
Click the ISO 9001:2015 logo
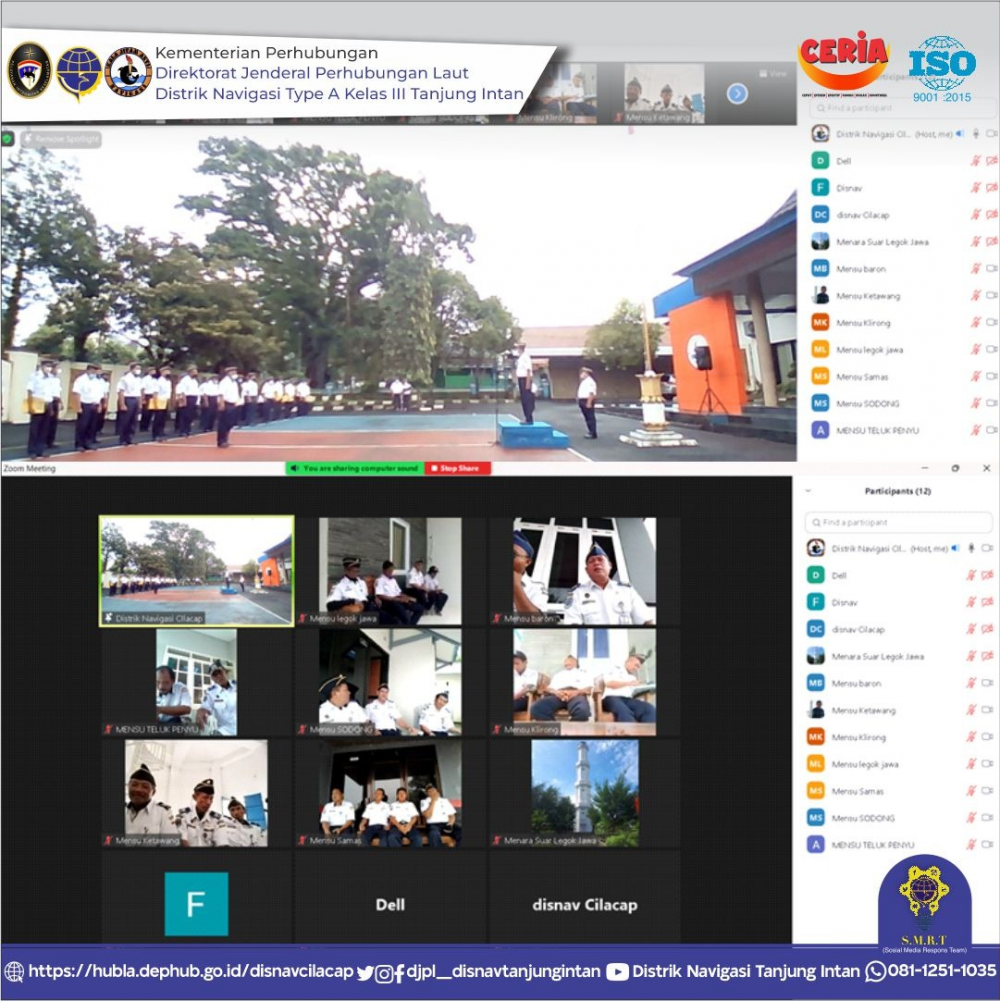(x=942, y=69)
